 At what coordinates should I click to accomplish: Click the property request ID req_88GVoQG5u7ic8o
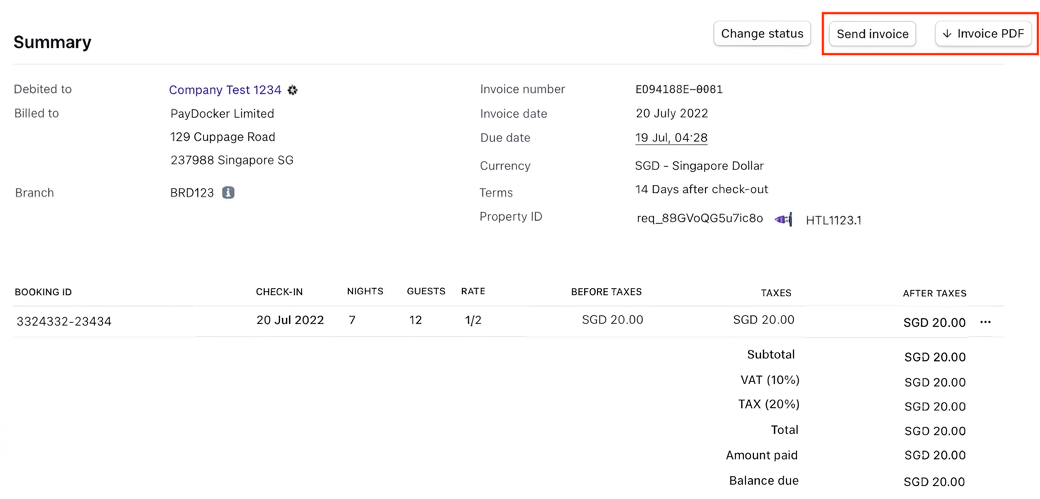click(x=700, y=218)
